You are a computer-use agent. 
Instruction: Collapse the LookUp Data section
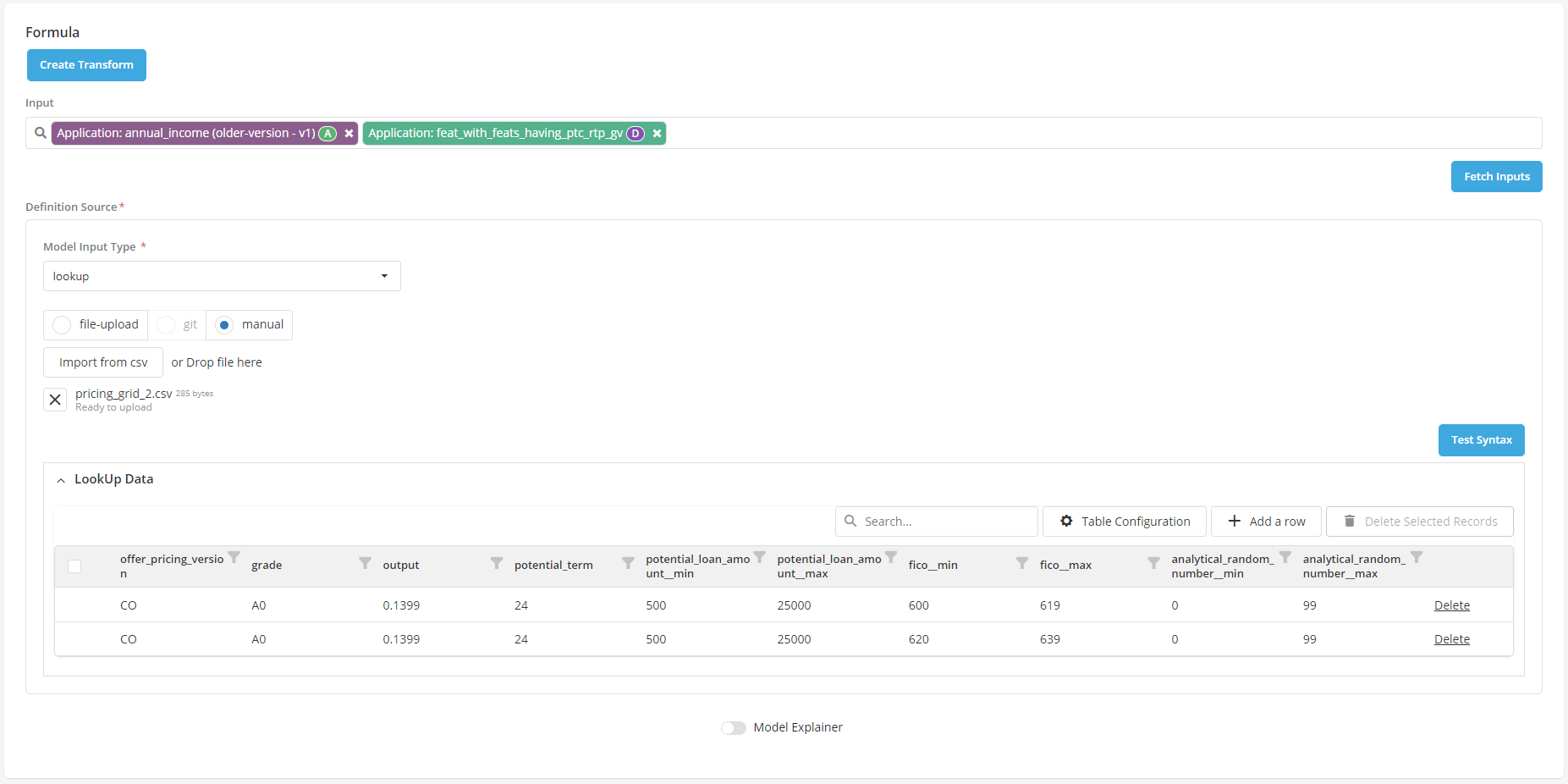click(x=61, y=480)
